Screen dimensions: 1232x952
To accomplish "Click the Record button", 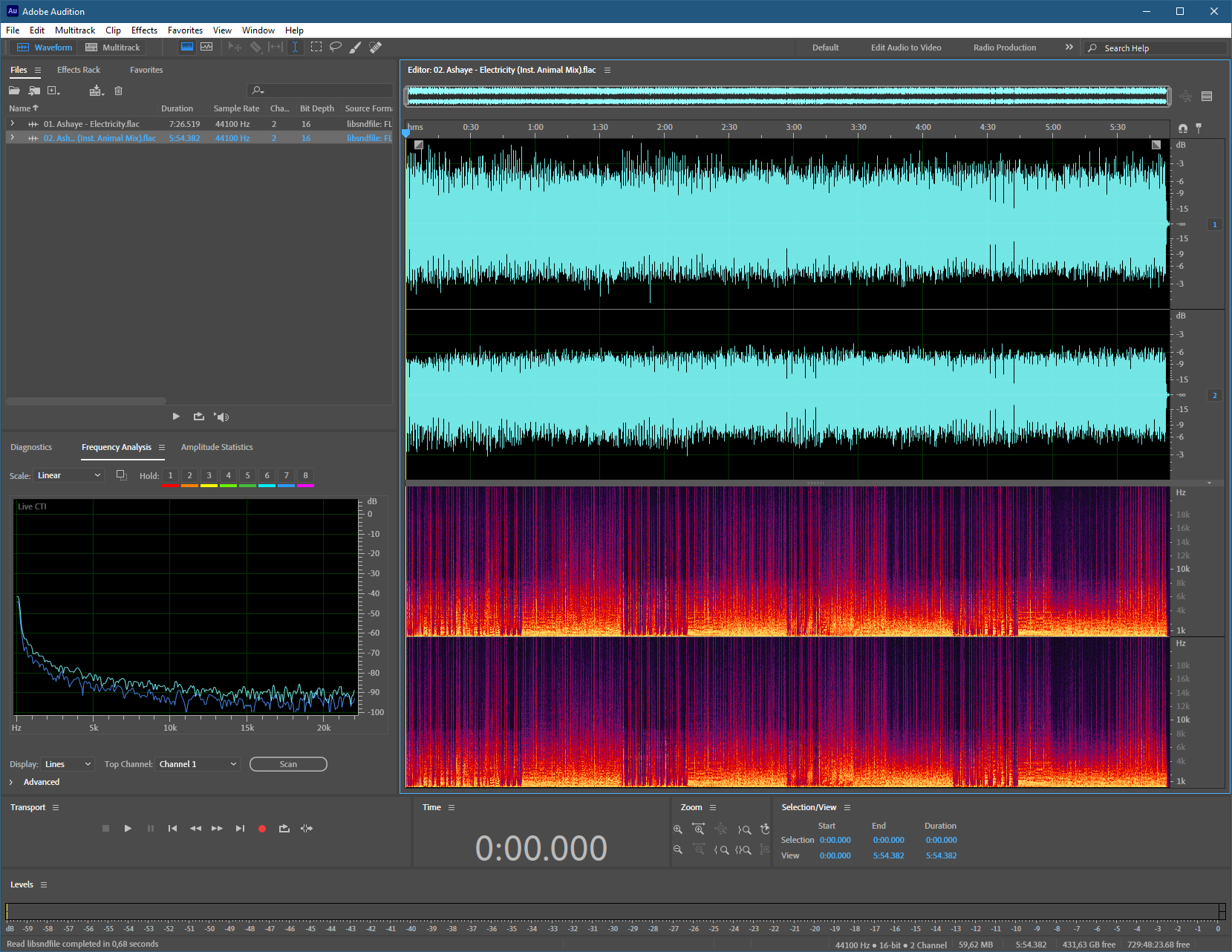I will coord(262,829).
